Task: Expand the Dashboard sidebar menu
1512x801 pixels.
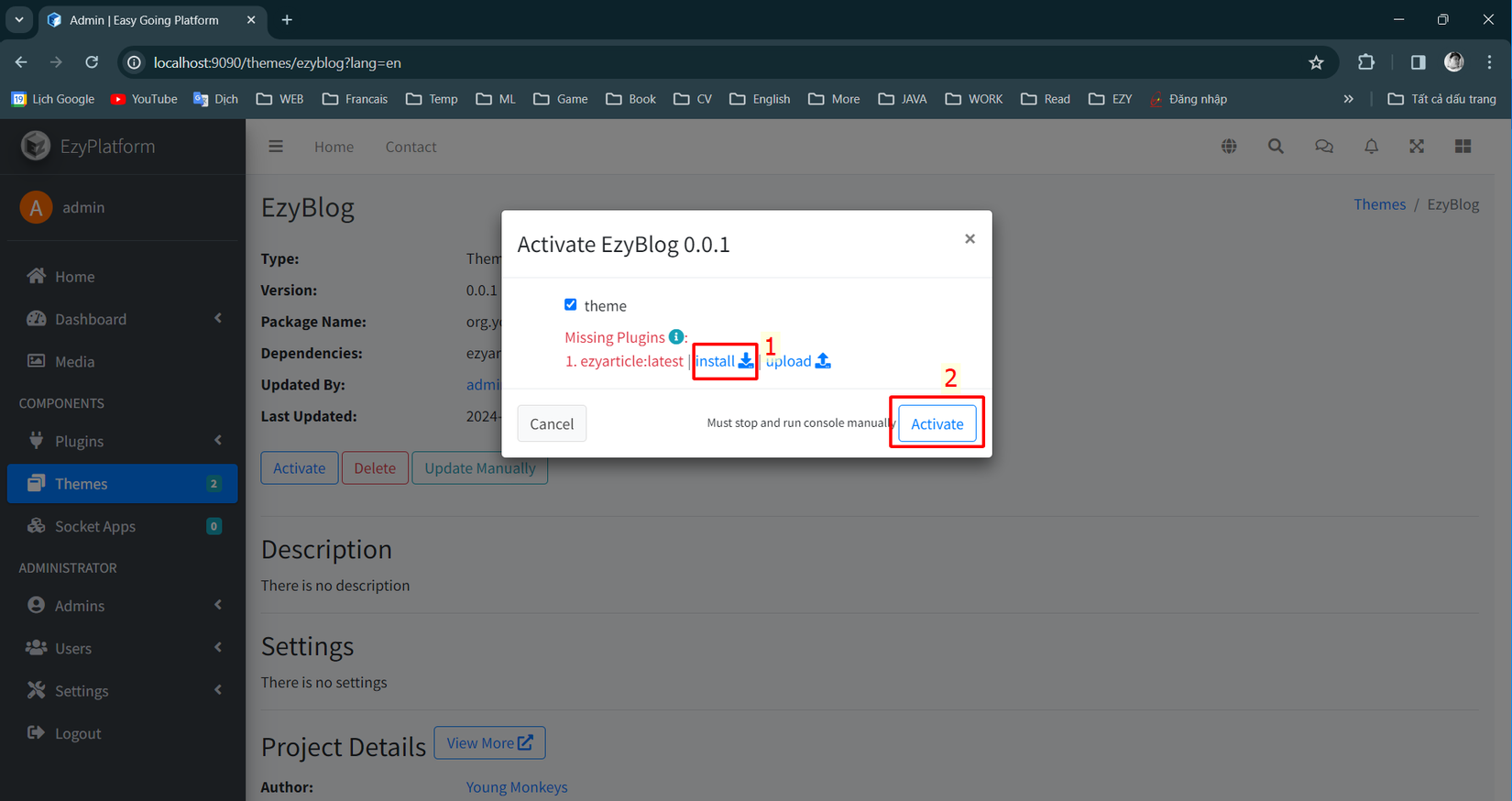Action: tap(122, 319)
